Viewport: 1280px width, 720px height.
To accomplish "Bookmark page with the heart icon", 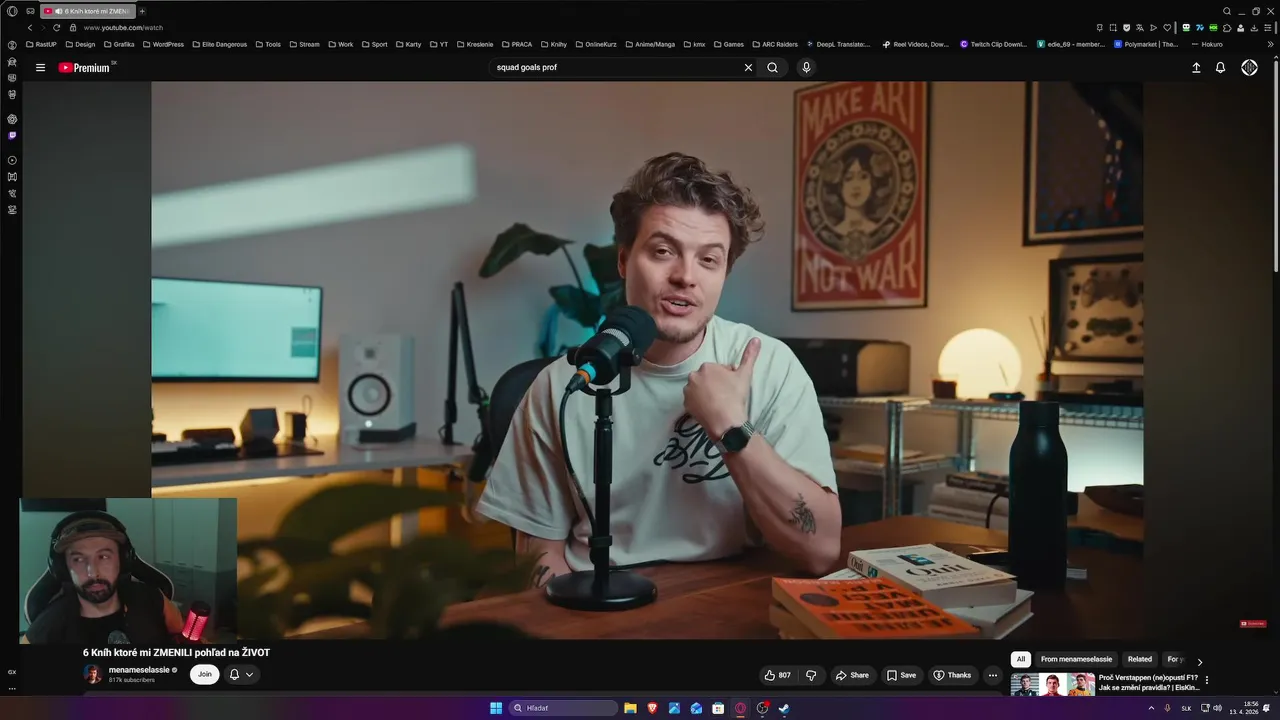I will (x=1167, y=27).
